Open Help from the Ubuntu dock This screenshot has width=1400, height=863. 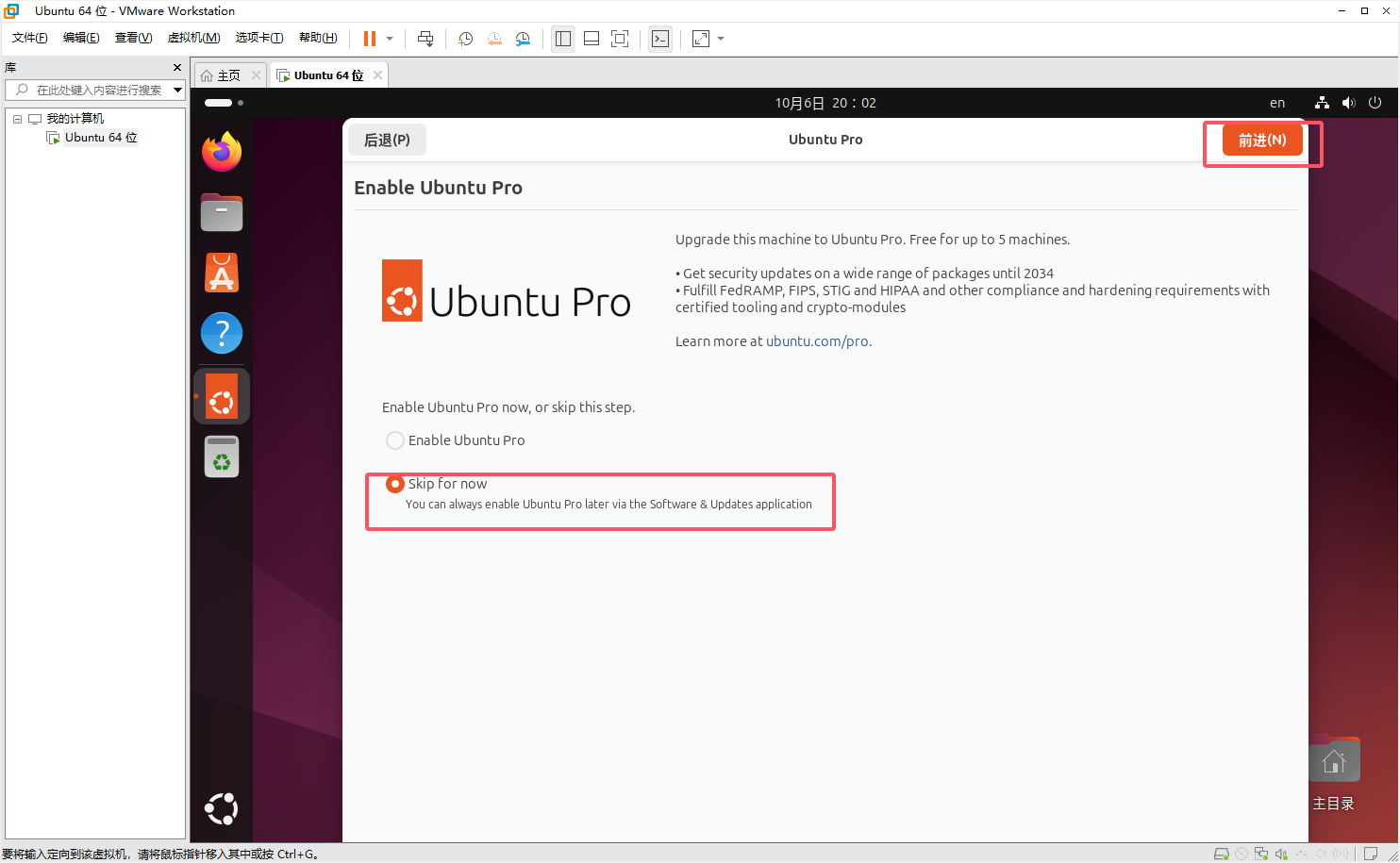222,333
